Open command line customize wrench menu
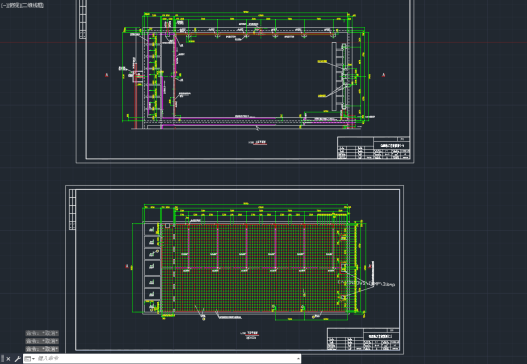The height and width of the screenshot is (364, 527). (17, 359)
